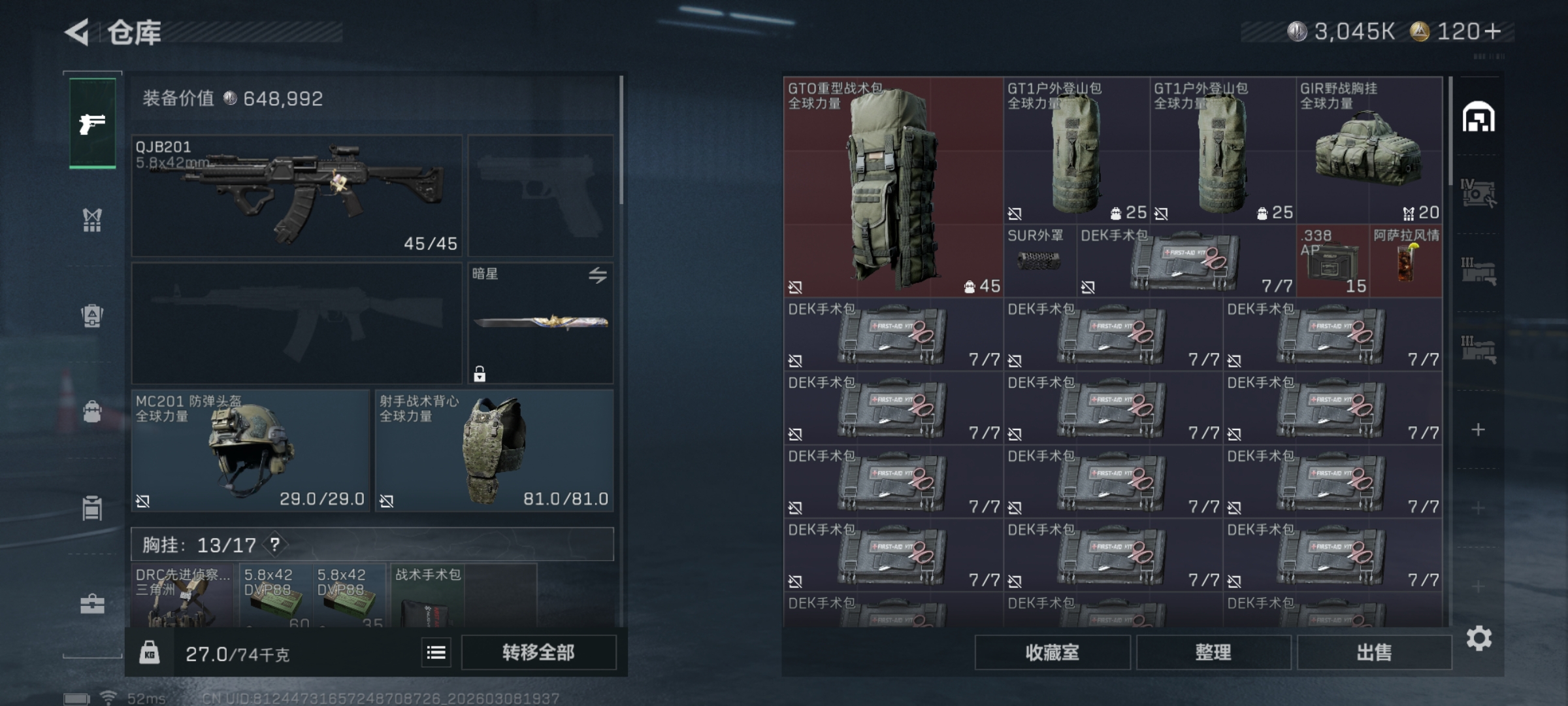Click the 转移全部 button
The height and width of the screenshot is (706, 1568).
point(539,652)
